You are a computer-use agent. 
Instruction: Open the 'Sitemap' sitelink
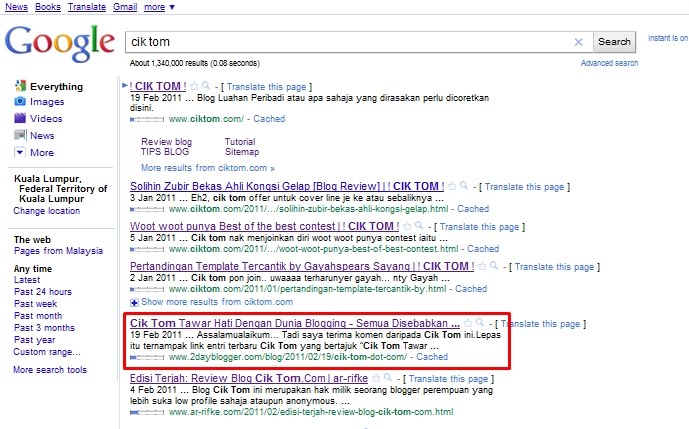242,152
